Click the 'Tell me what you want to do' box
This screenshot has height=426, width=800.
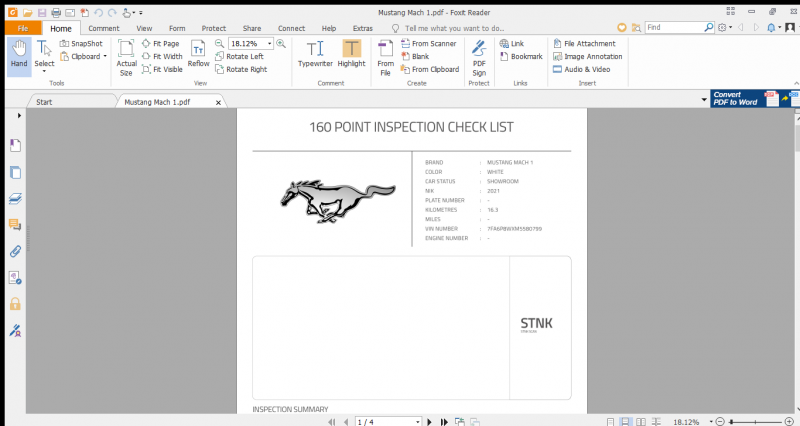[x=449, y=28]
